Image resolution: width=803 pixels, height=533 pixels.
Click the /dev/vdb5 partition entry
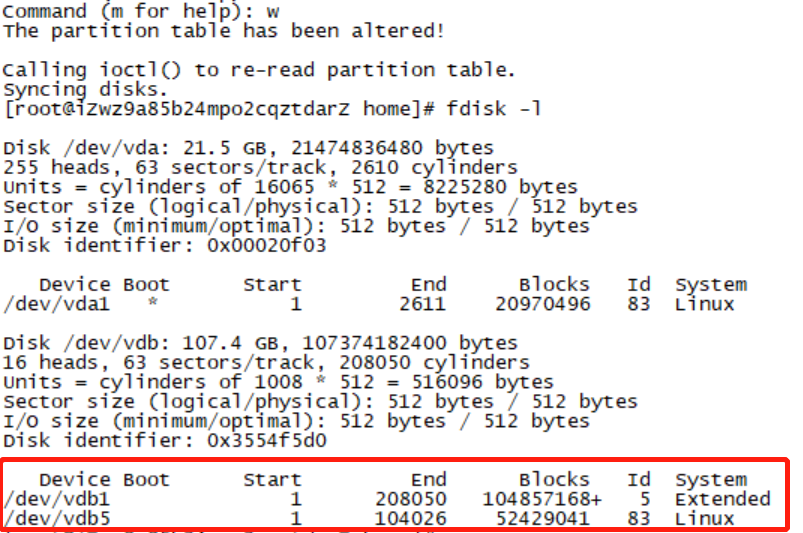369,519
